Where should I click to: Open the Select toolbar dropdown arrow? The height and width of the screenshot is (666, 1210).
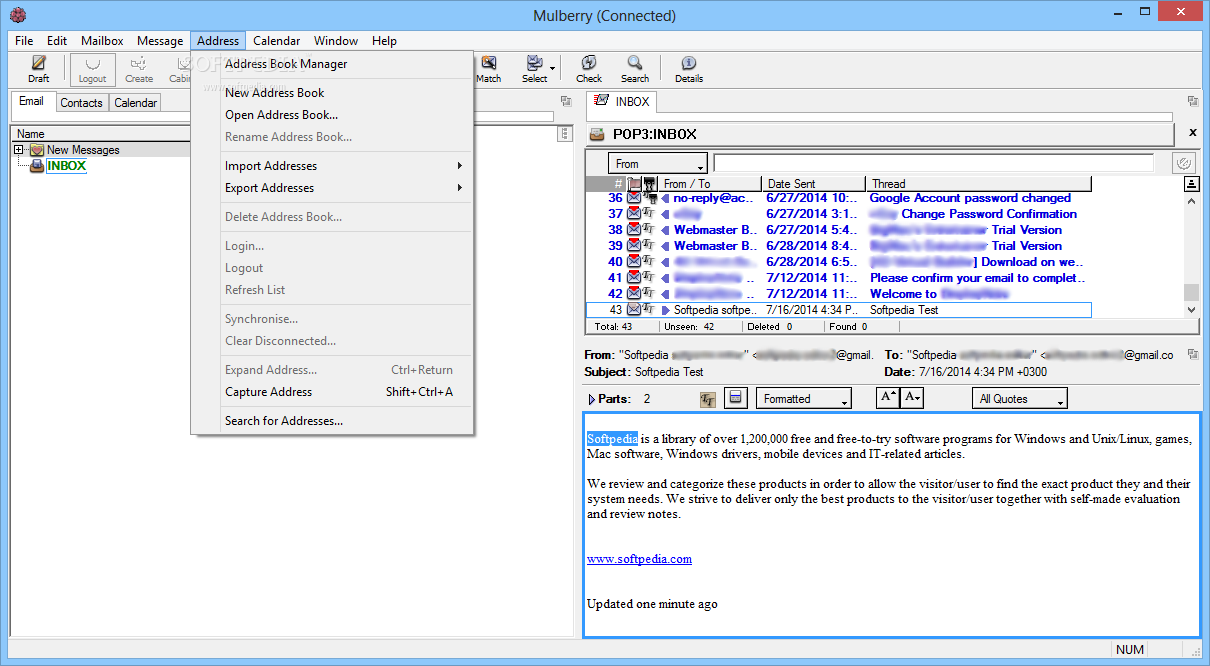coord(552,69)
